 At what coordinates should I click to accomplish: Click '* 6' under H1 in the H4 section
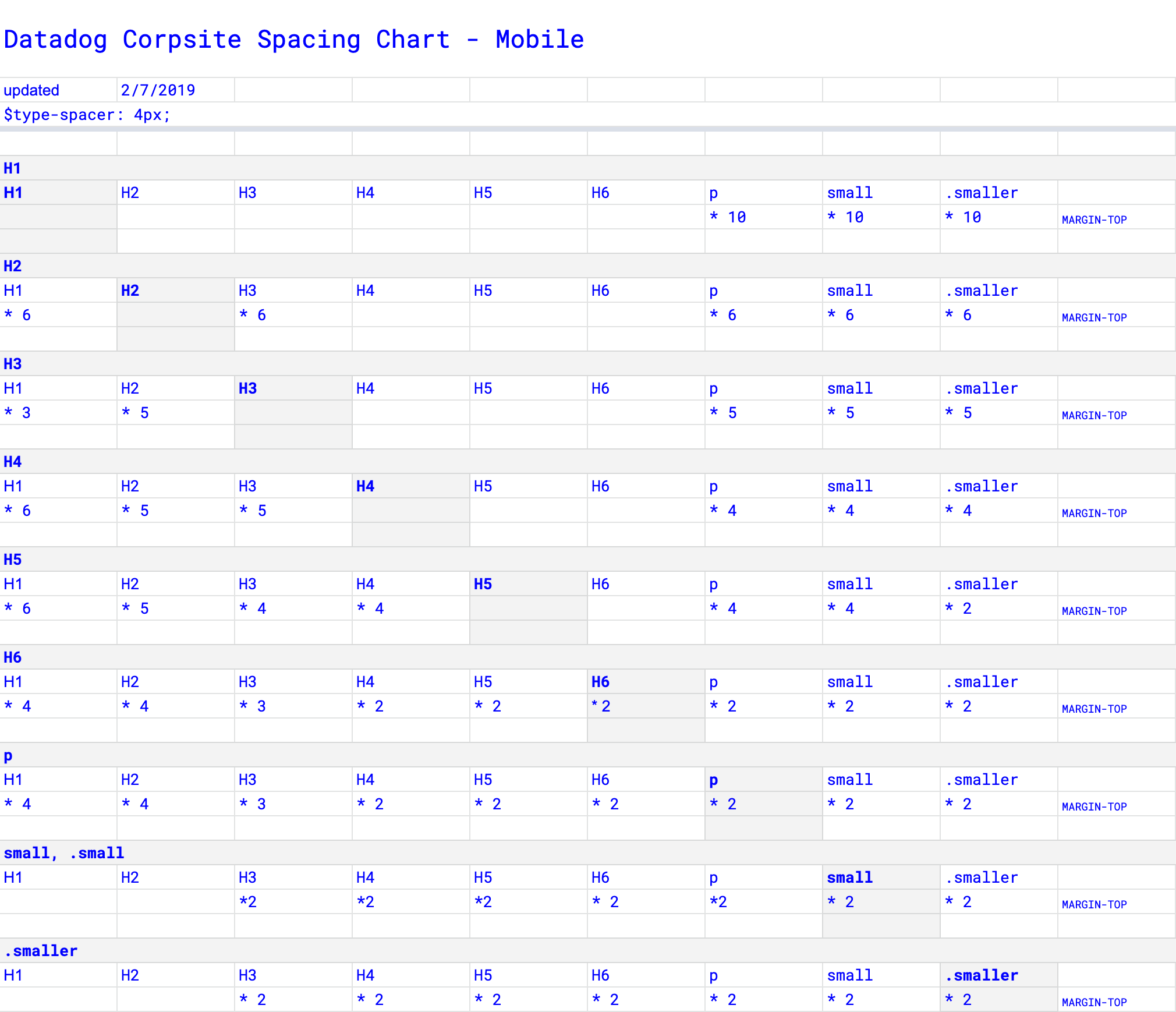[x=17, y=511]
